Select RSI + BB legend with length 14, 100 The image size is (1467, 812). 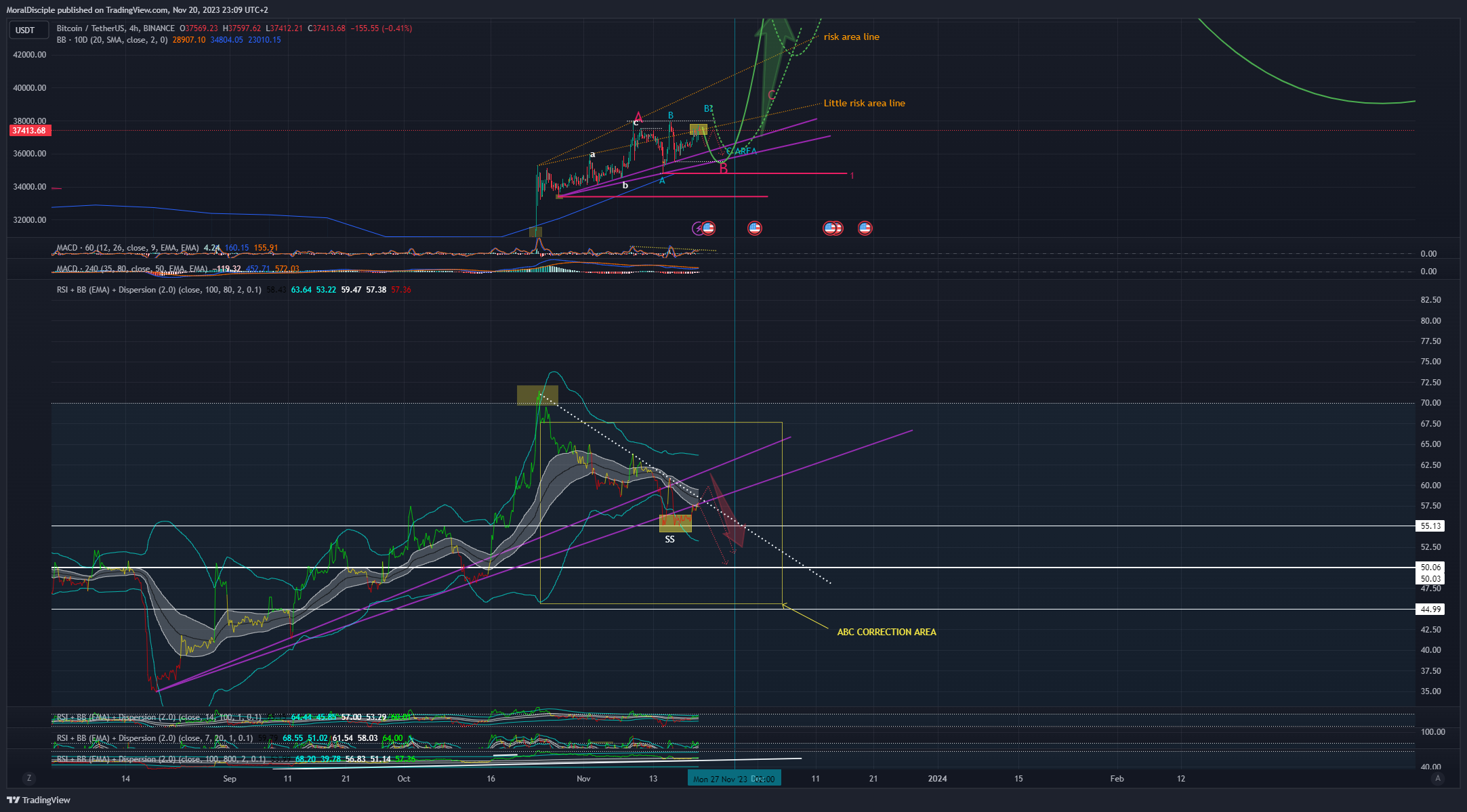tap(159, 717)
